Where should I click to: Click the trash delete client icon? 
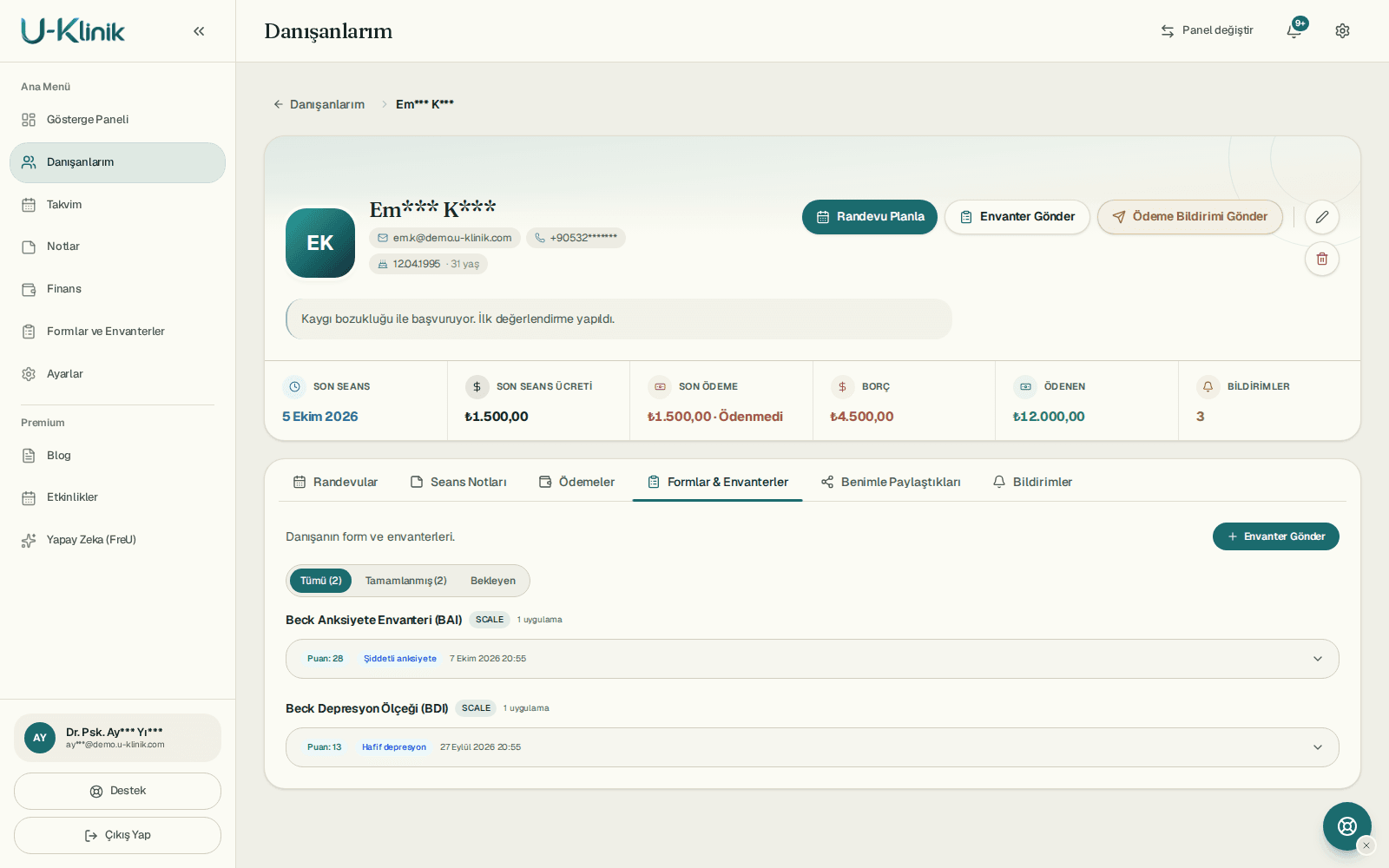point(1321,259)
